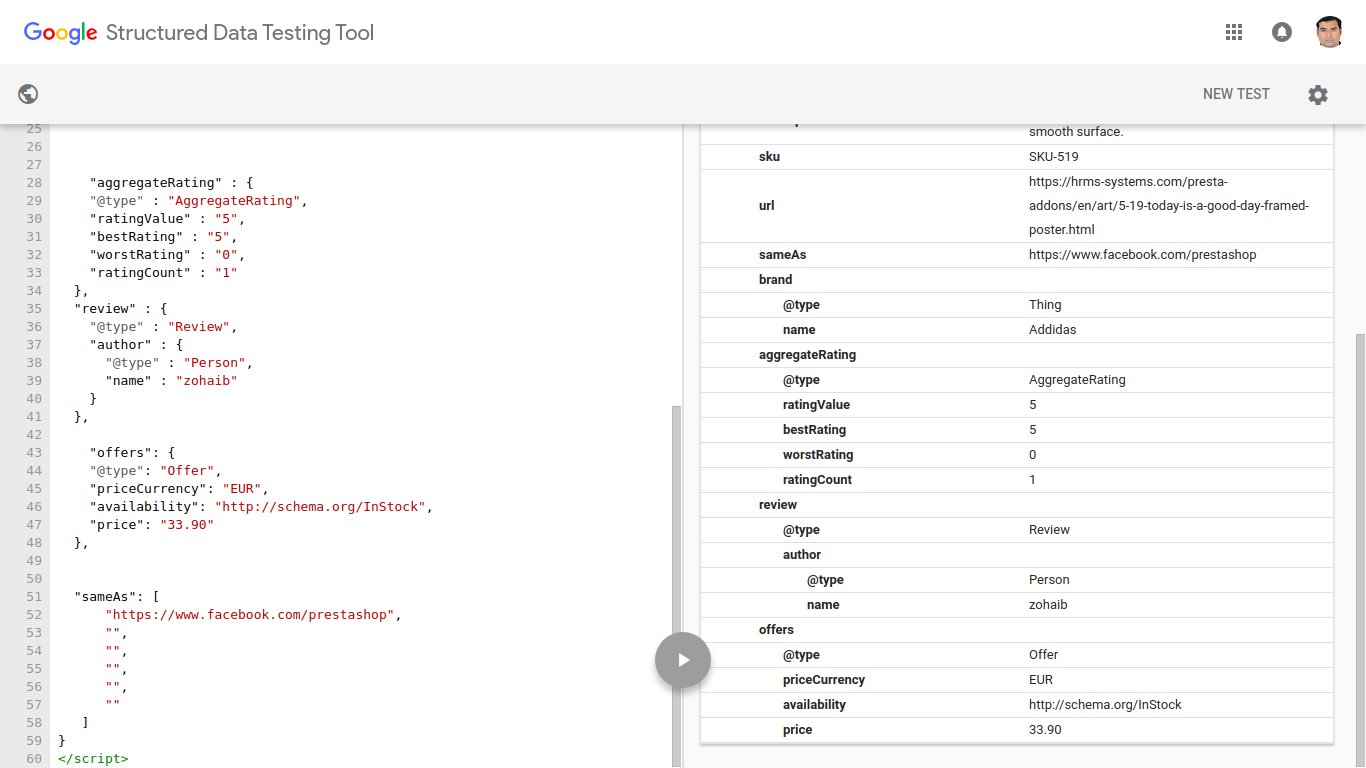The width and height of the screenshot is (1366, 768).
Task: Click the offers row in results
Action: [1016, 630]
